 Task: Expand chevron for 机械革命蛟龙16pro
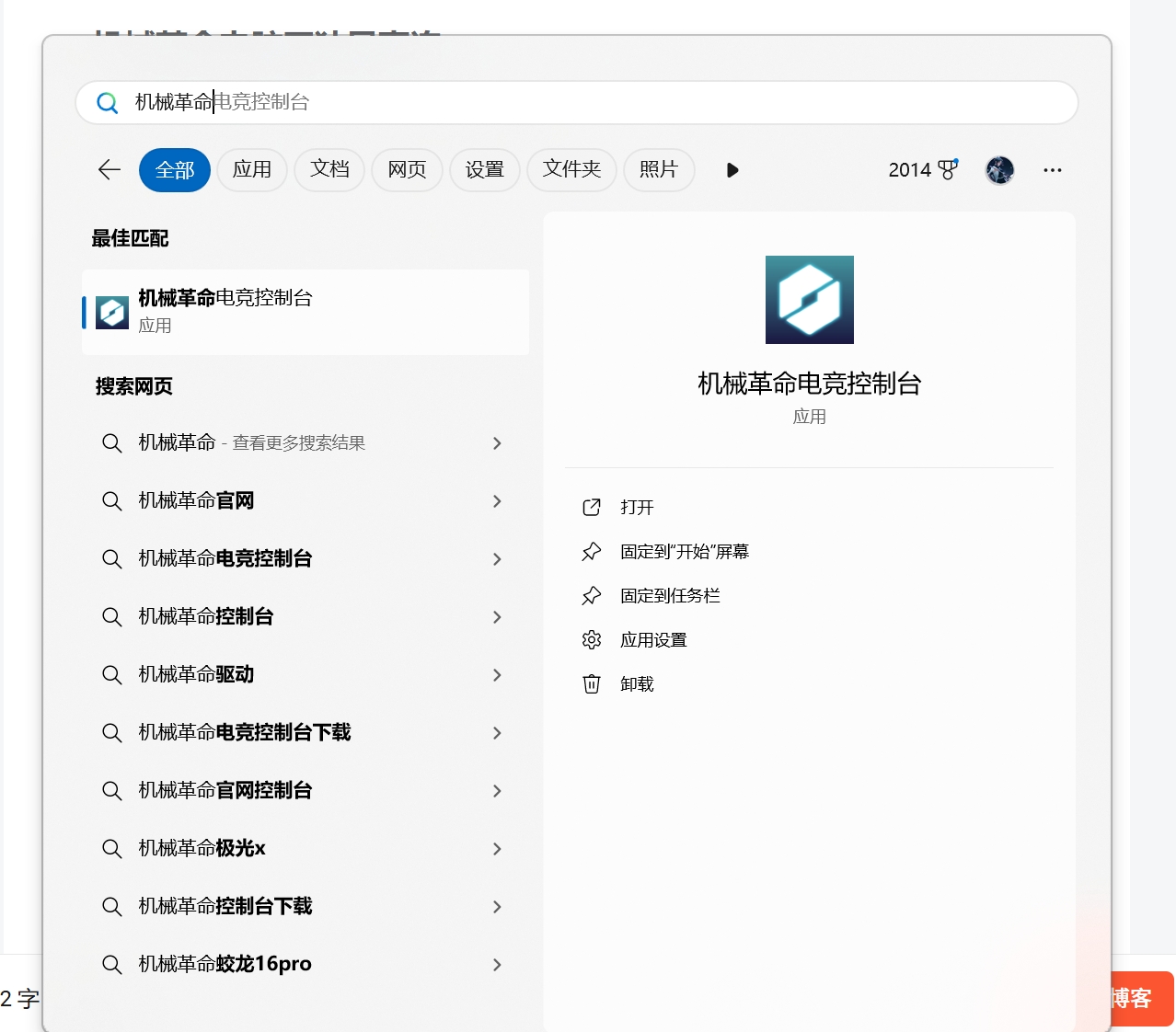497,965
